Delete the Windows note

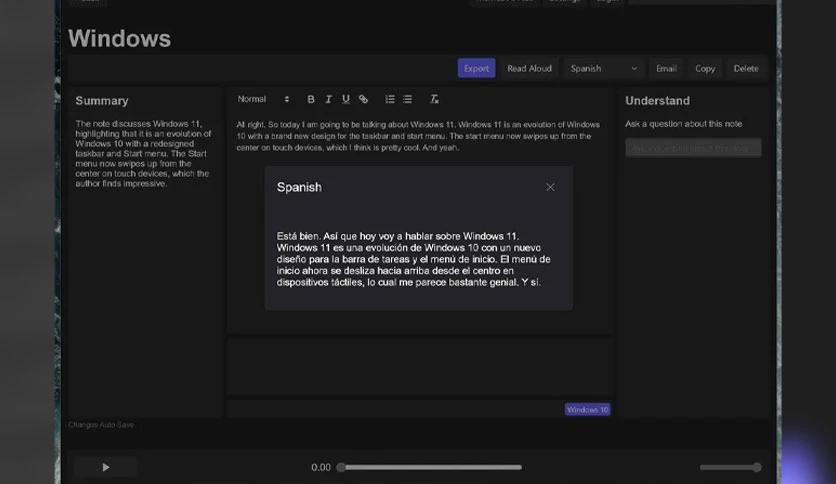(x=746, y=68)
